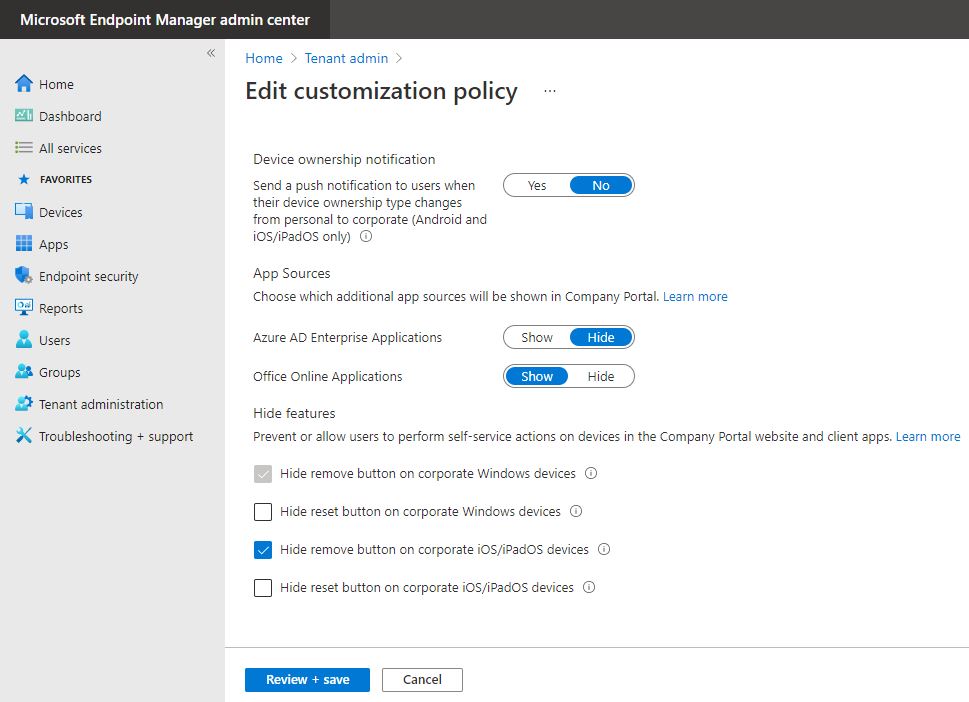
Task: Uncheck Hide remove button on iOS/iPadOS devices
Action: click(263, 550)
